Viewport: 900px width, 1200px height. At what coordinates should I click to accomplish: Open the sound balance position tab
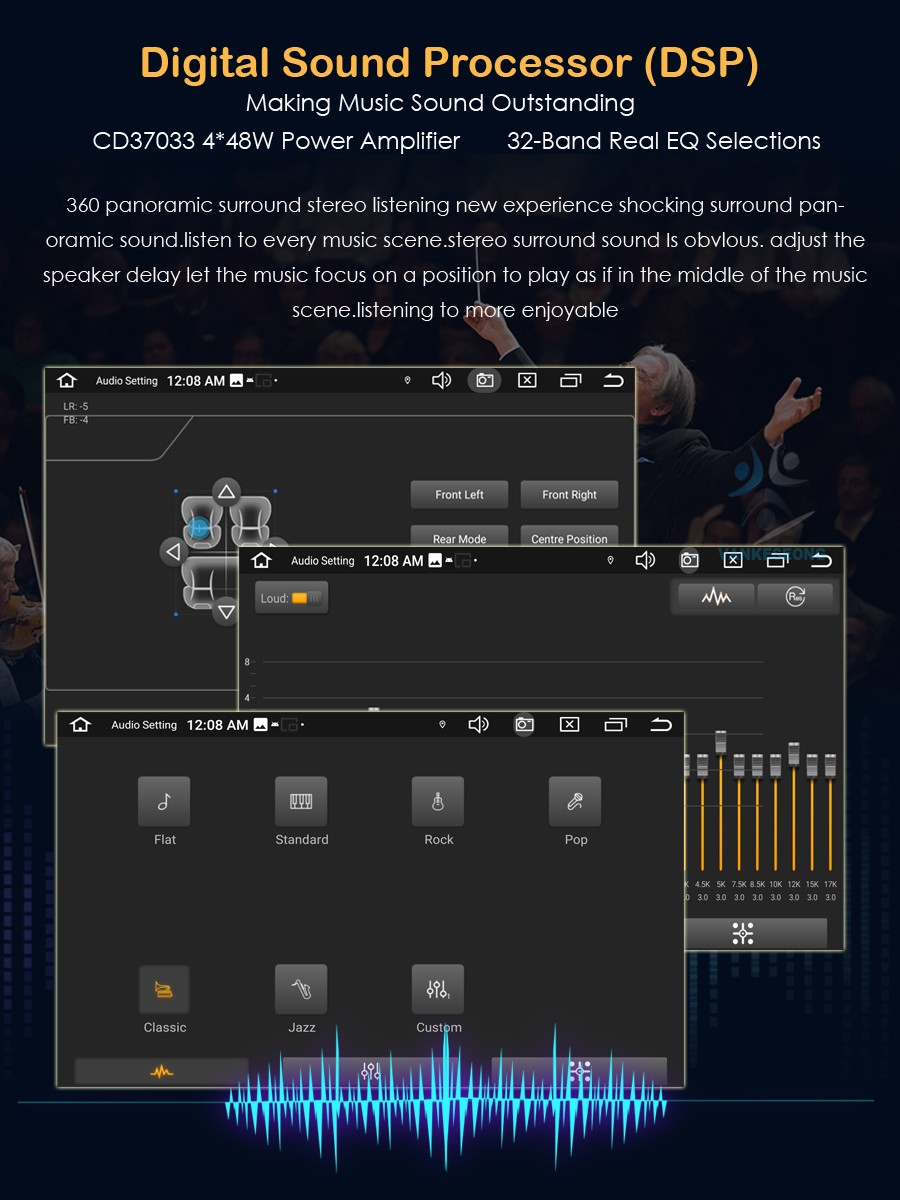pos(580,1071)
